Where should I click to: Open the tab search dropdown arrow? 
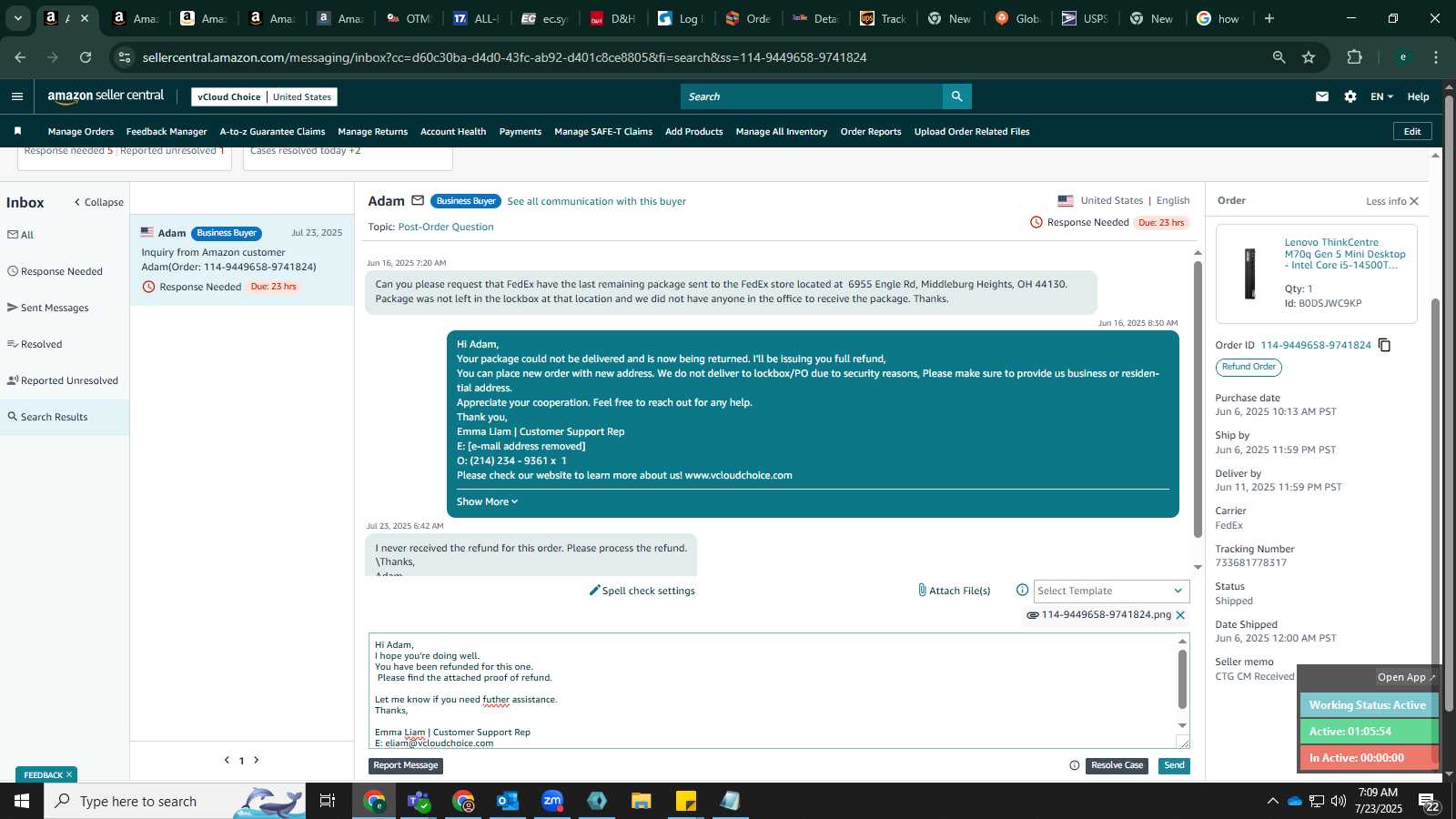[17, 18]
